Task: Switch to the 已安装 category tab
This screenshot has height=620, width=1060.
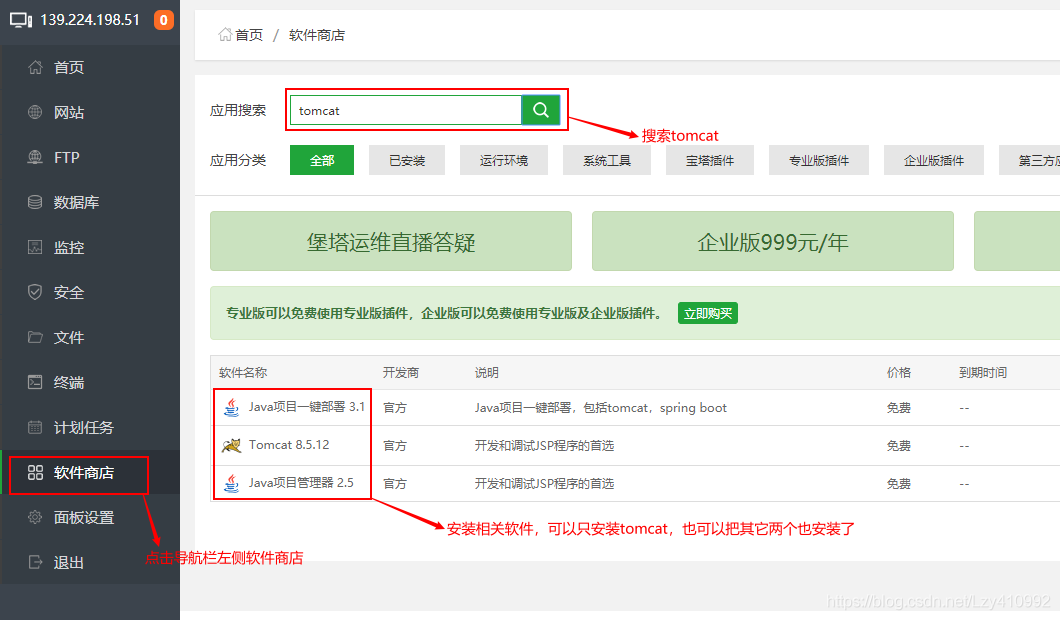Action: 407,160
